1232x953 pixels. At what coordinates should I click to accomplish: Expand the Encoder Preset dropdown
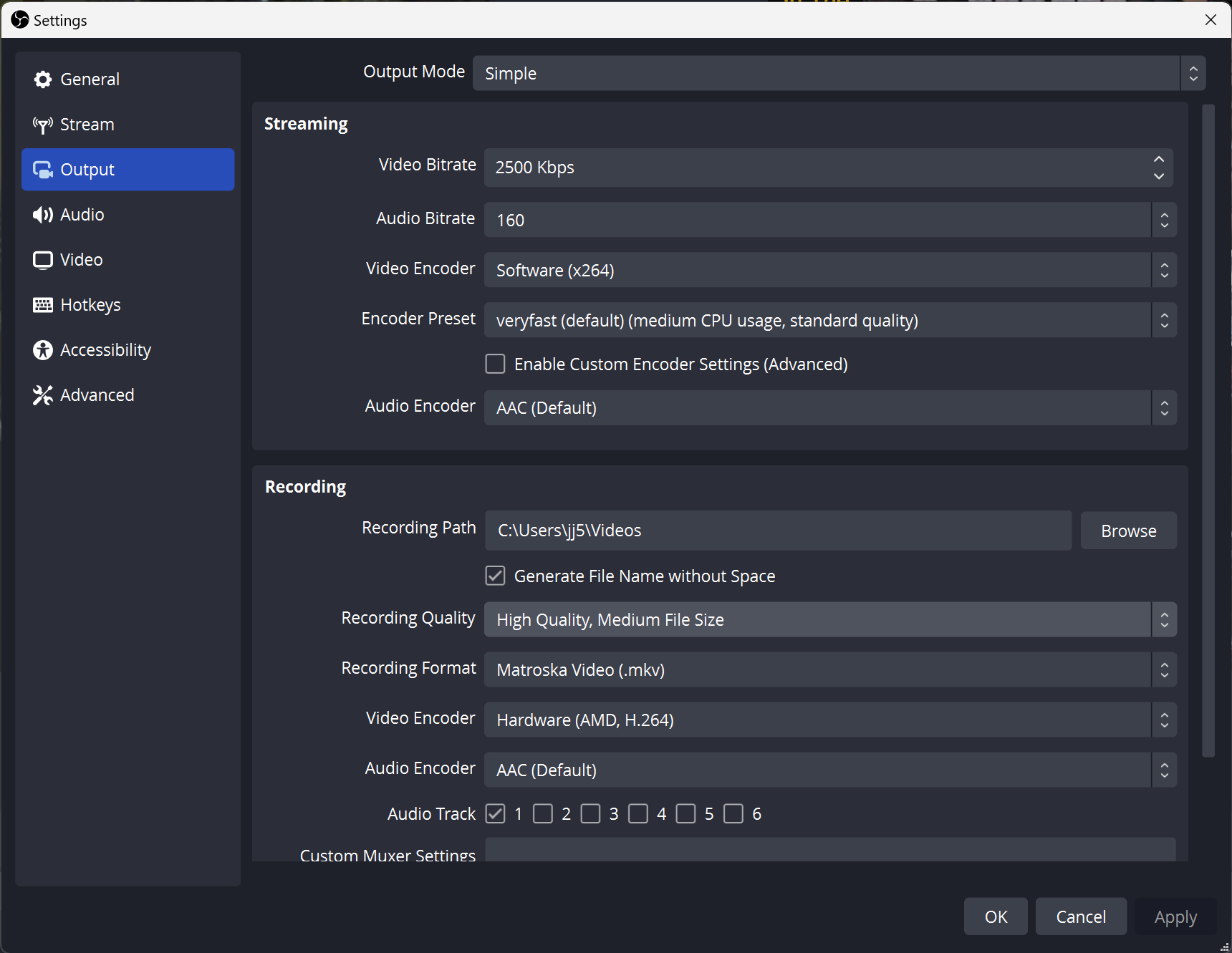[830, 320]
